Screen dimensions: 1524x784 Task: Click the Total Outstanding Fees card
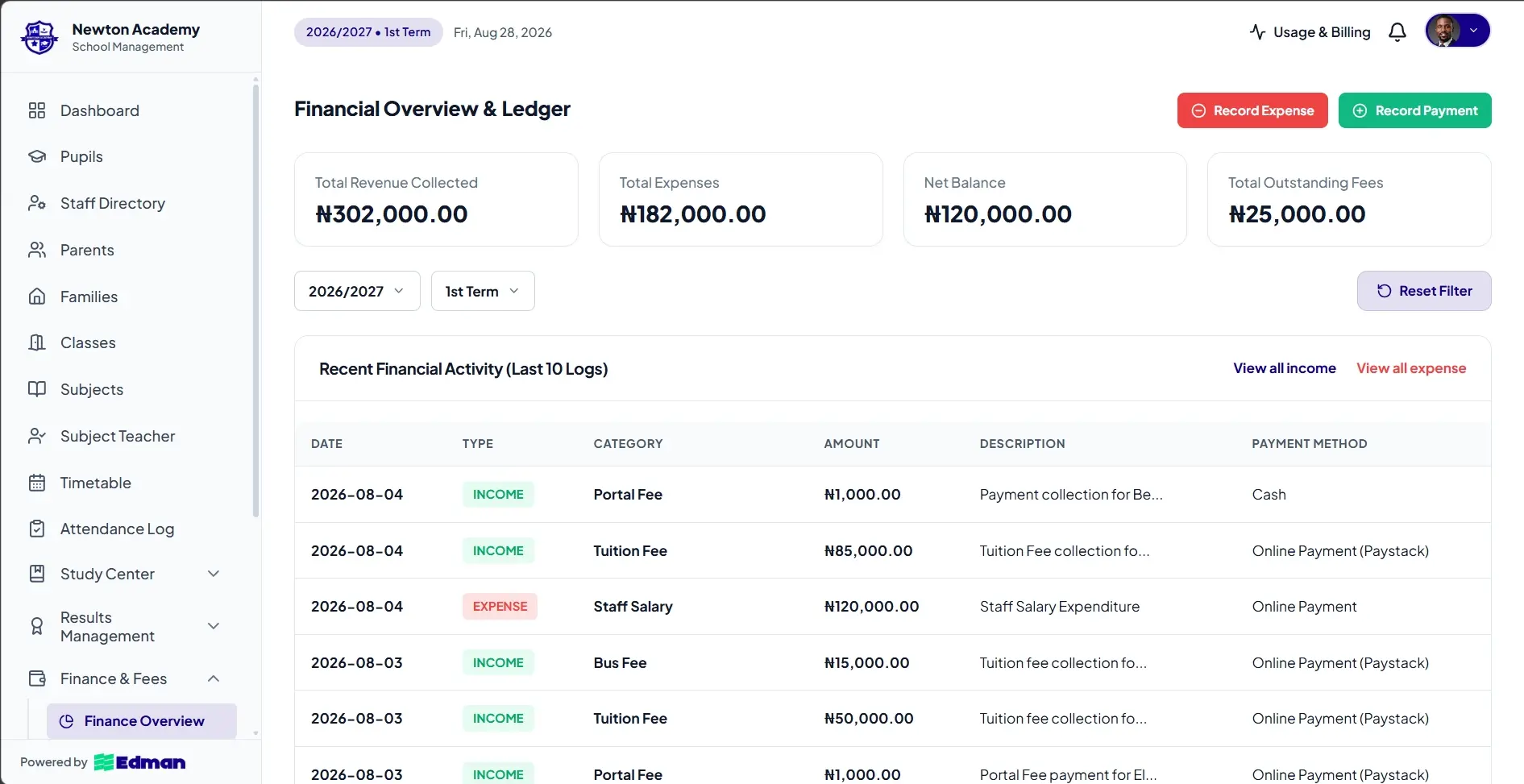point(1349,199)
